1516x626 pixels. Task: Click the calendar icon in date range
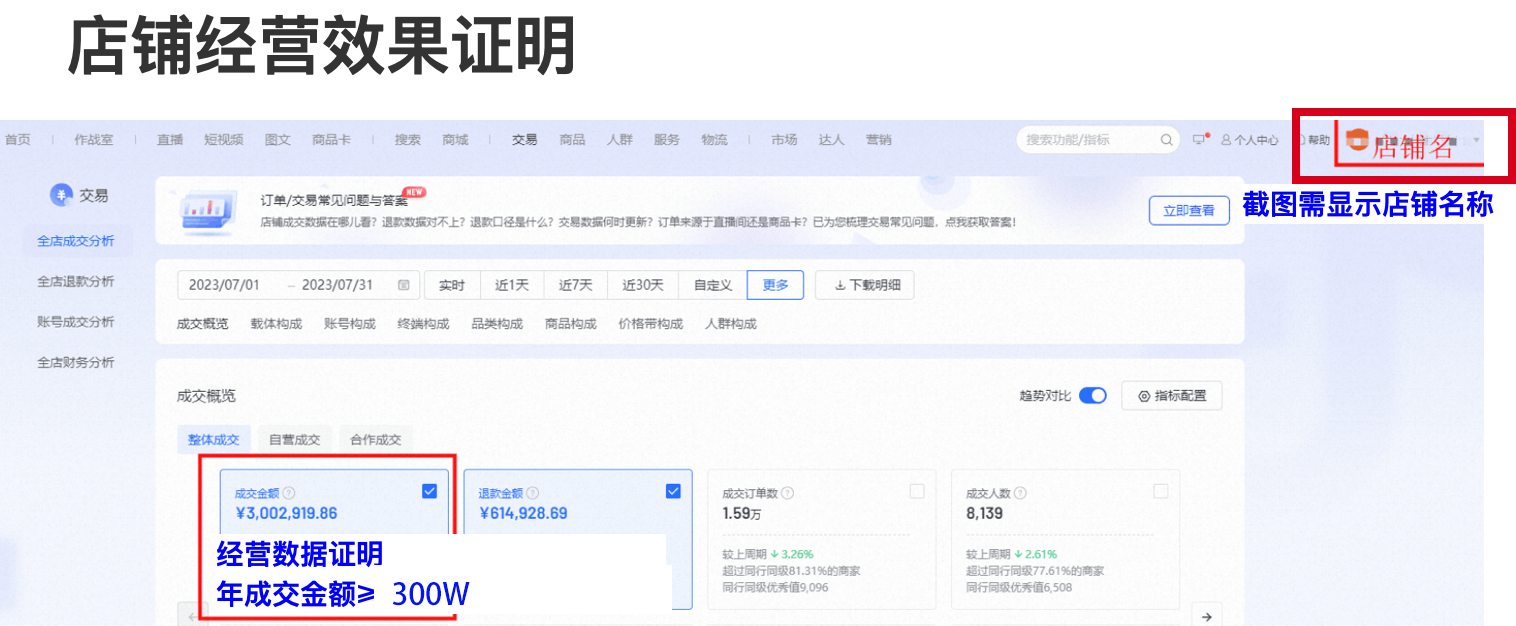click(404, 285)
